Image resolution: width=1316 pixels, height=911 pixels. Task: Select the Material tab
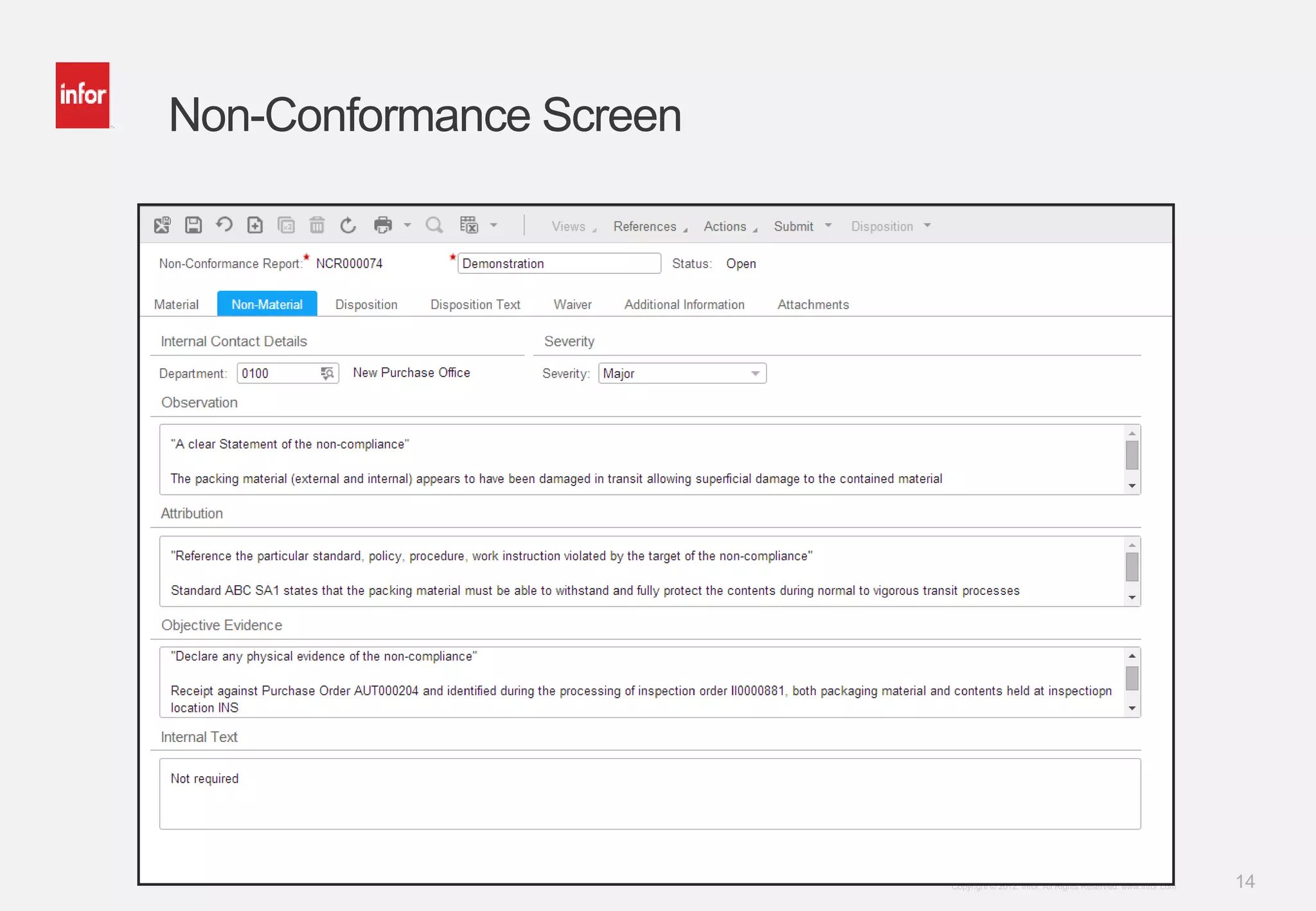pyautogui.click(x=176, y=305)
